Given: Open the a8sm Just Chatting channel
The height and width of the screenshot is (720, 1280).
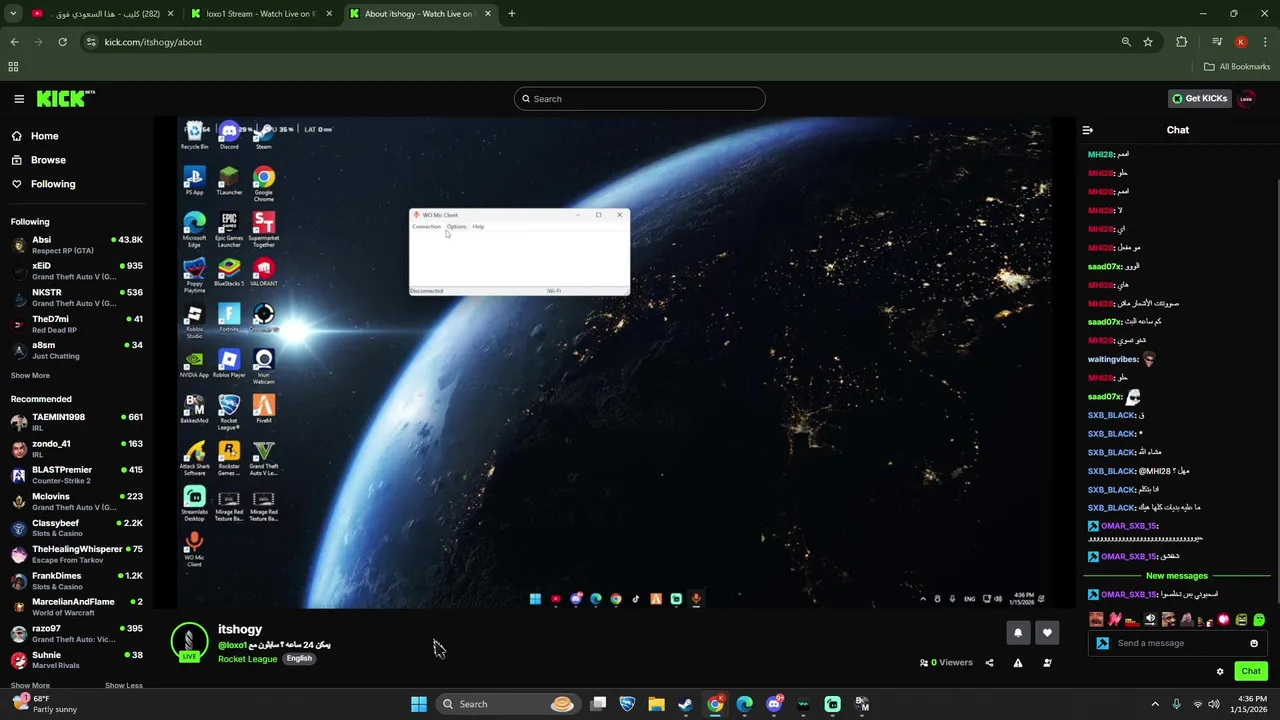Looking at the screenshot, I should coord(77,350).
